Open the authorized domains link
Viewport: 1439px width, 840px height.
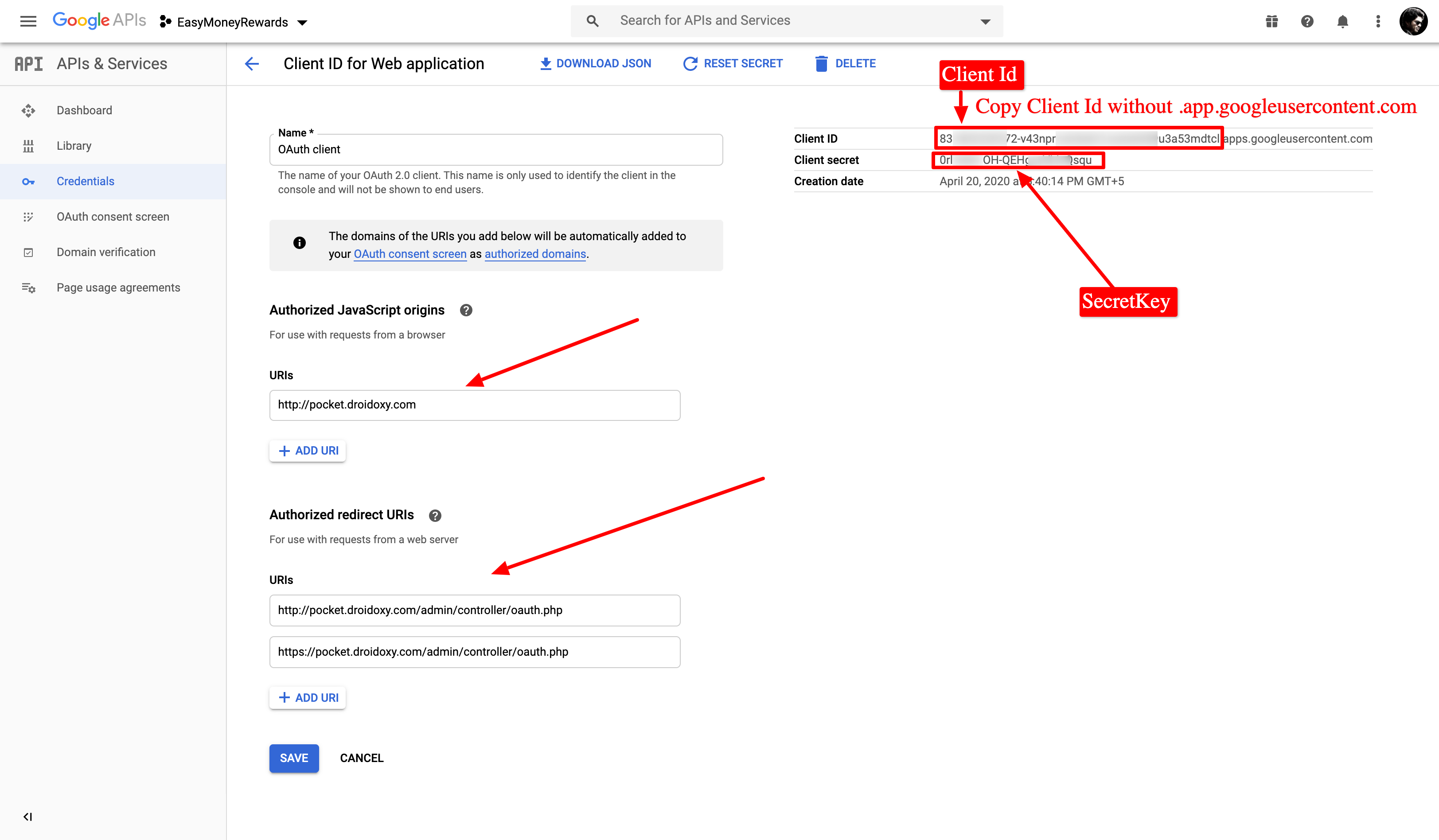click(534, 254)
